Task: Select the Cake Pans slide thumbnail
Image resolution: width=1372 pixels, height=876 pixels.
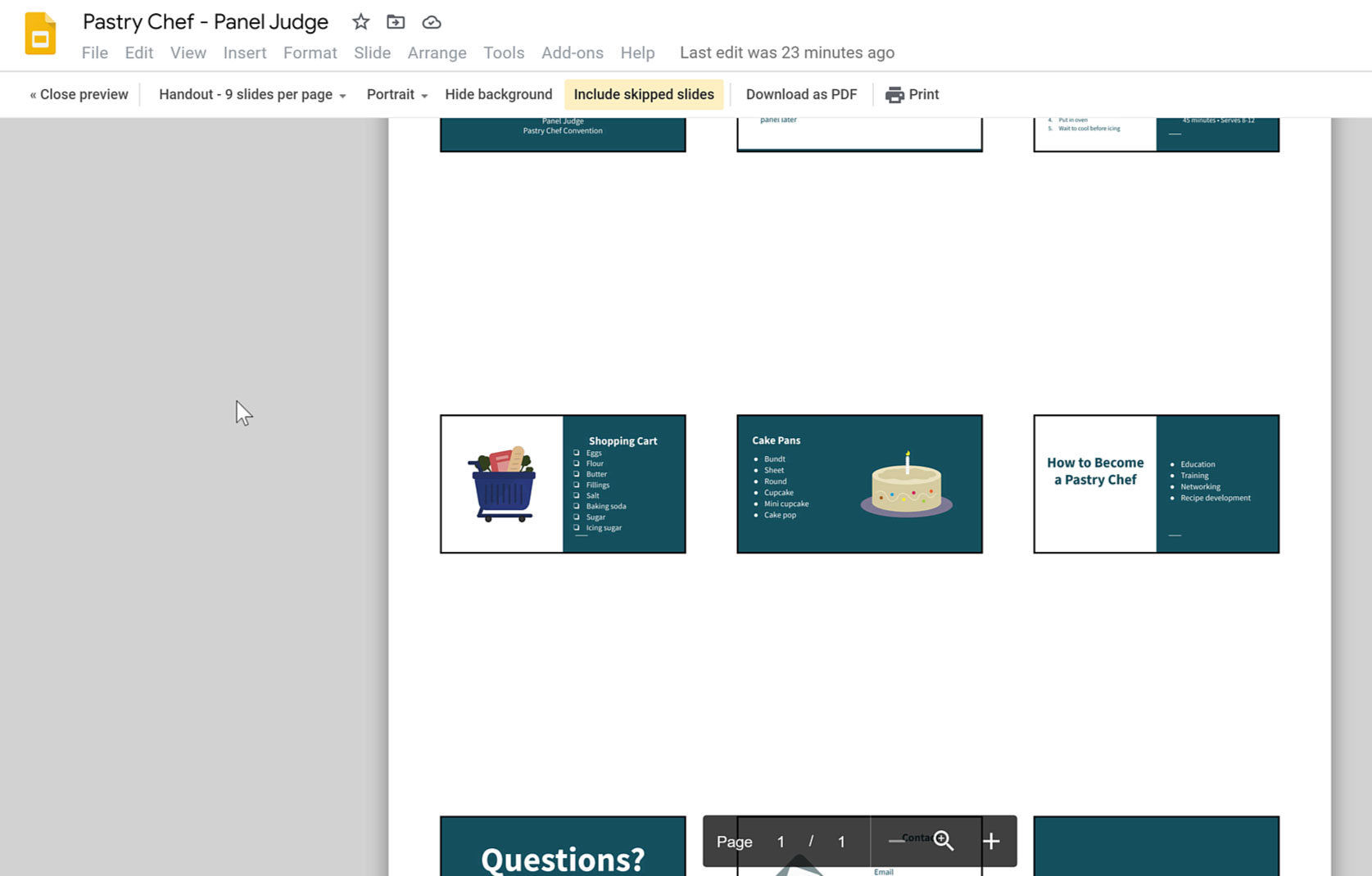Action: click(859, 484)
